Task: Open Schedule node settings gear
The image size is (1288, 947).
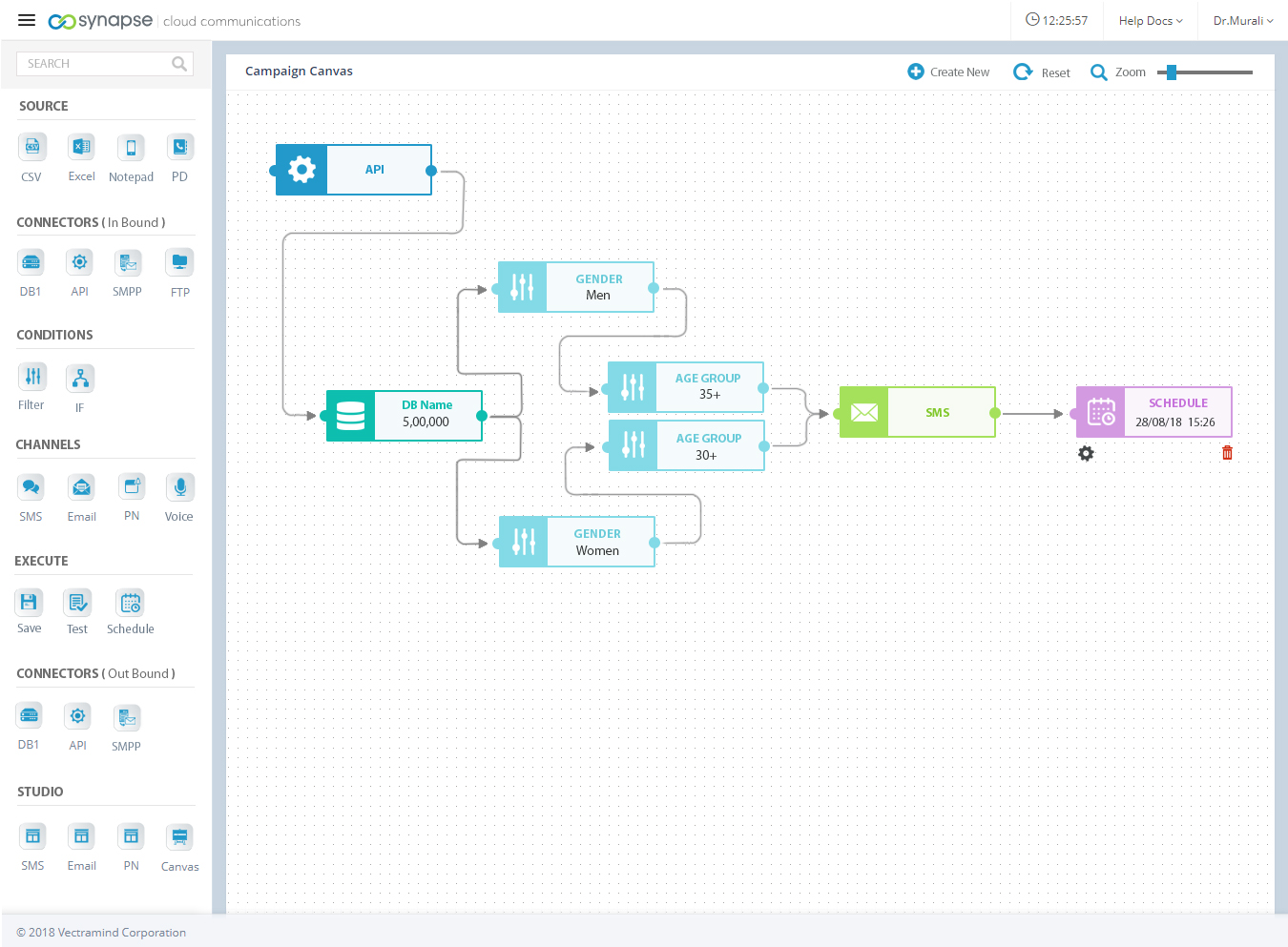Action: tap(1086, 454)
